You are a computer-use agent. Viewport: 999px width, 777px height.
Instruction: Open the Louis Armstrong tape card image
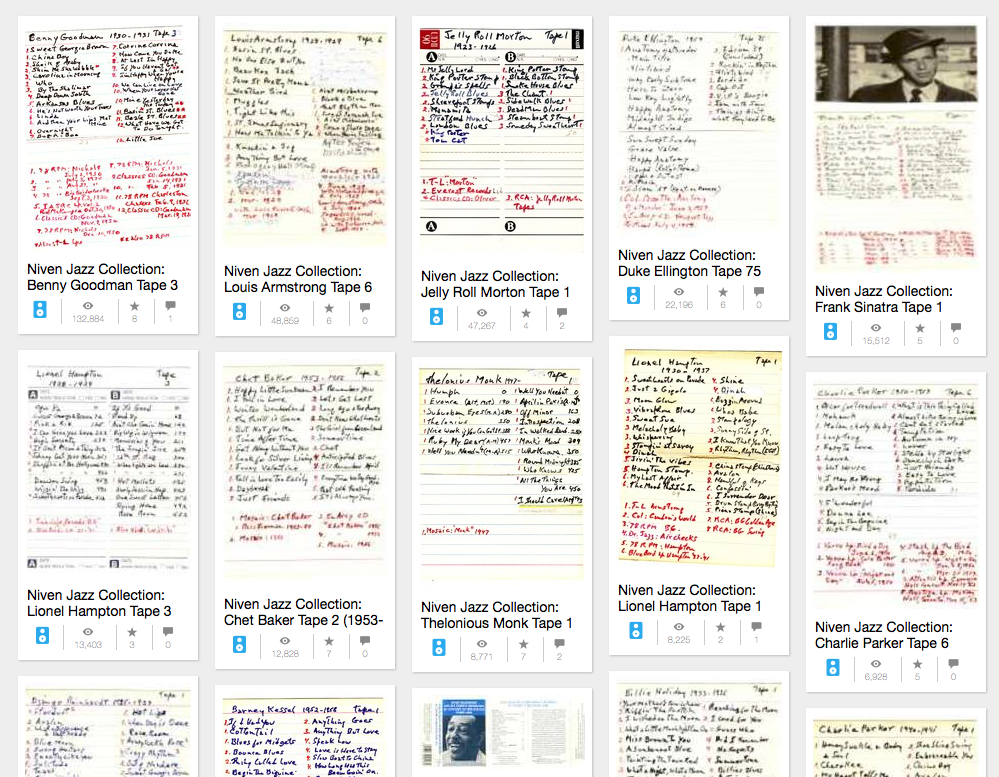coord(305,137)
